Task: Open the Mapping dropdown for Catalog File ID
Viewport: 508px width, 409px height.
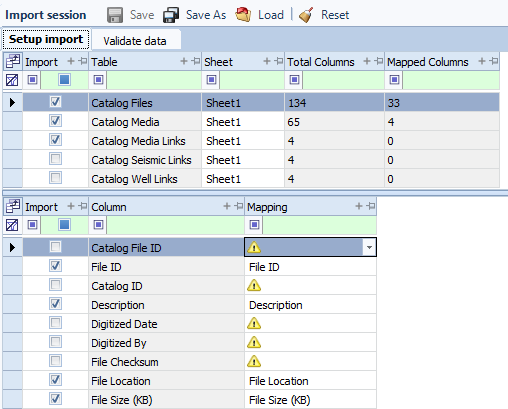Action: tap(369, 247)
